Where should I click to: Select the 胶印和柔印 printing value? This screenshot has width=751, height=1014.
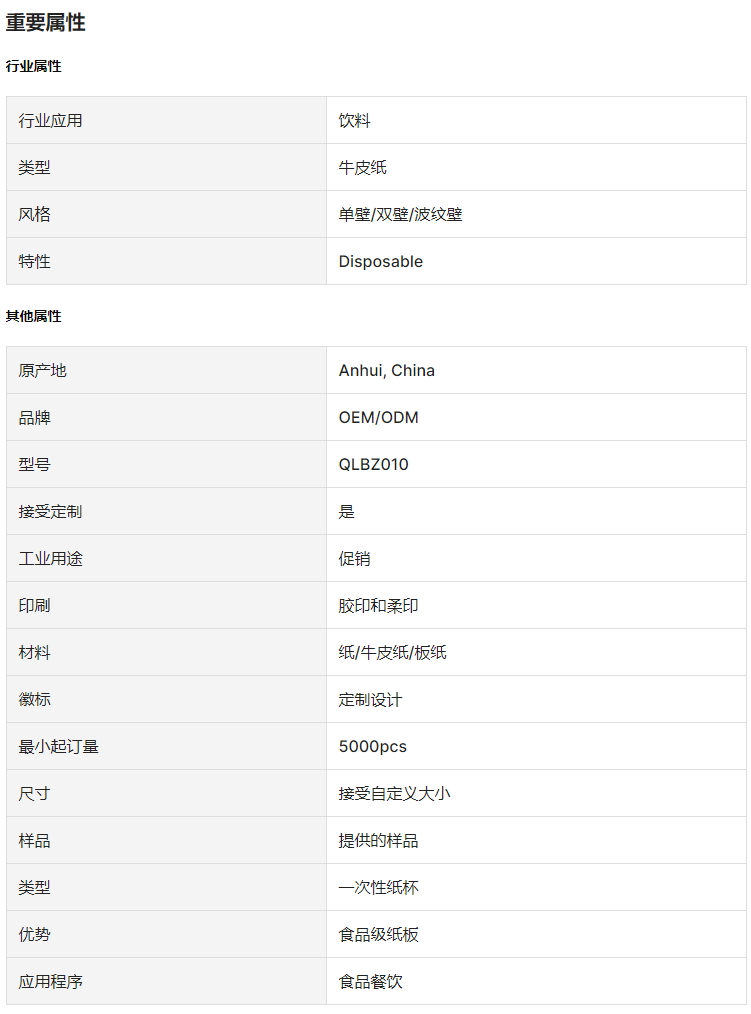pos(378,606)
